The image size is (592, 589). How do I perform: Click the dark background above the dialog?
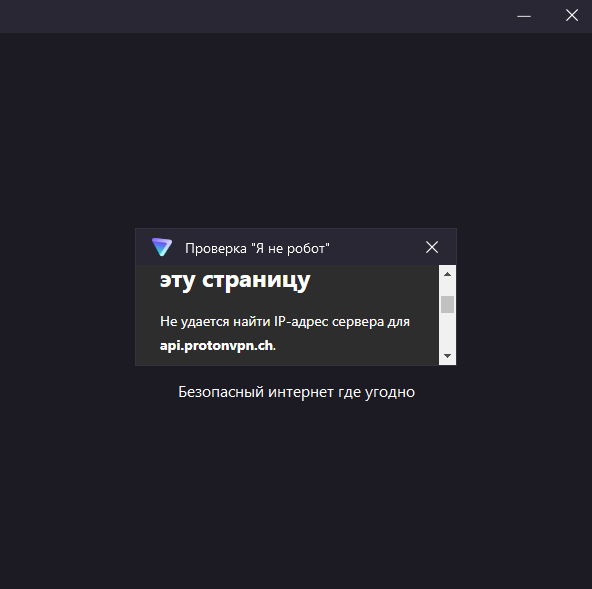[x=296, y=128]
